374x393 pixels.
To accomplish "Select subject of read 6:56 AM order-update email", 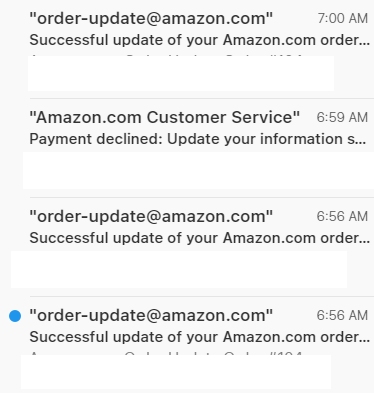I will (x=200, y=238).
